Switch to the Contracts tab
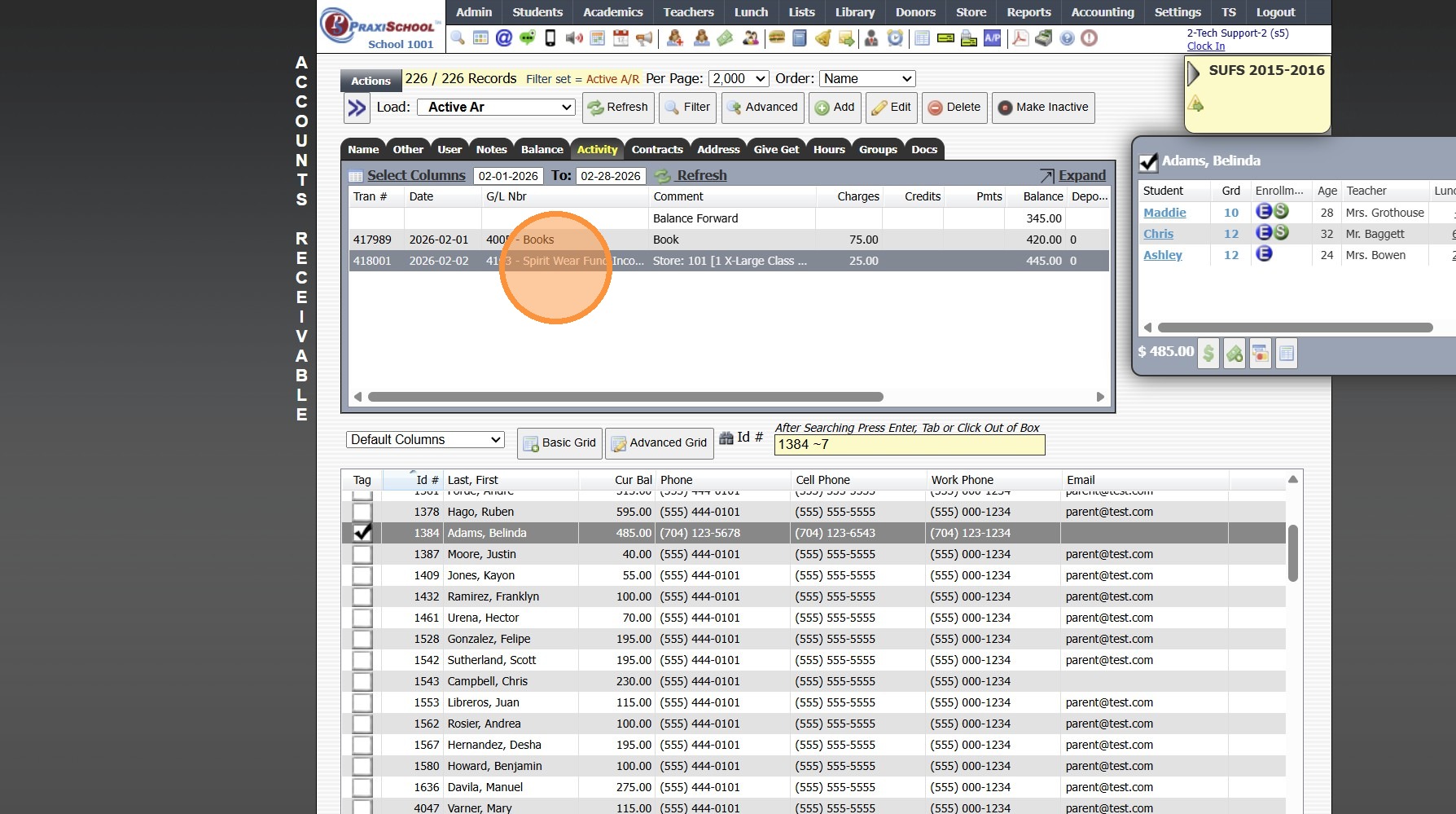 click(x=656, y=149)
